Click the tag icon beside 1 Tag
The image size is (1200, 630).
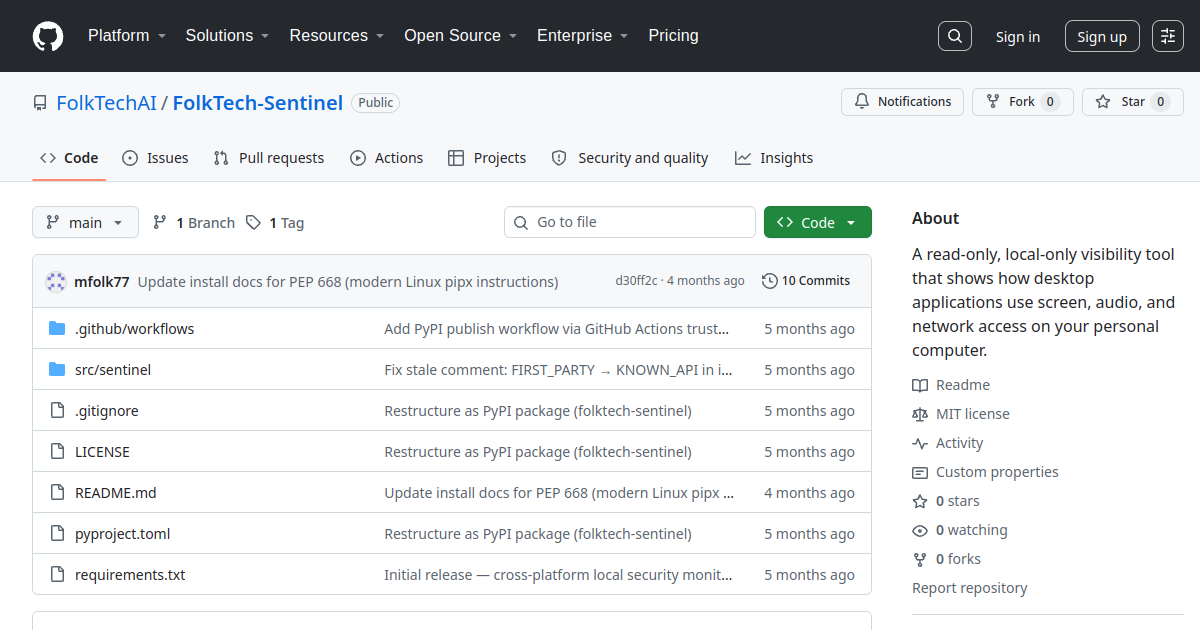[x=254, y=222]
